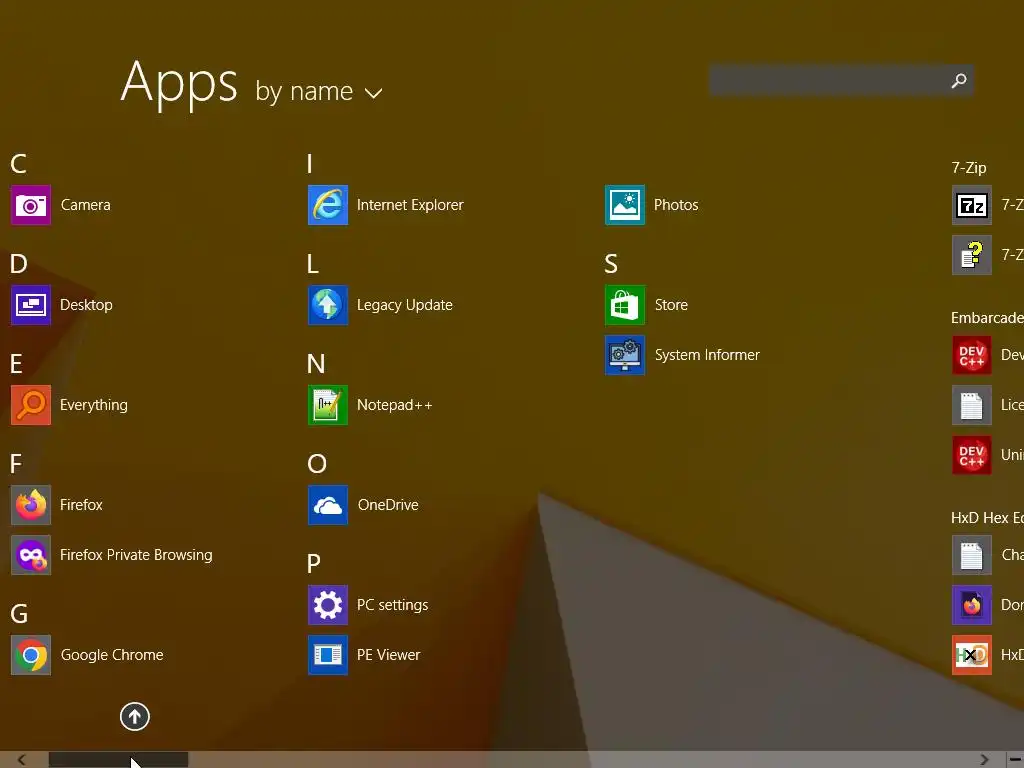Launch the PE Viewer icon
This screenshot has width=1024, height=768.
coord(328,655)
